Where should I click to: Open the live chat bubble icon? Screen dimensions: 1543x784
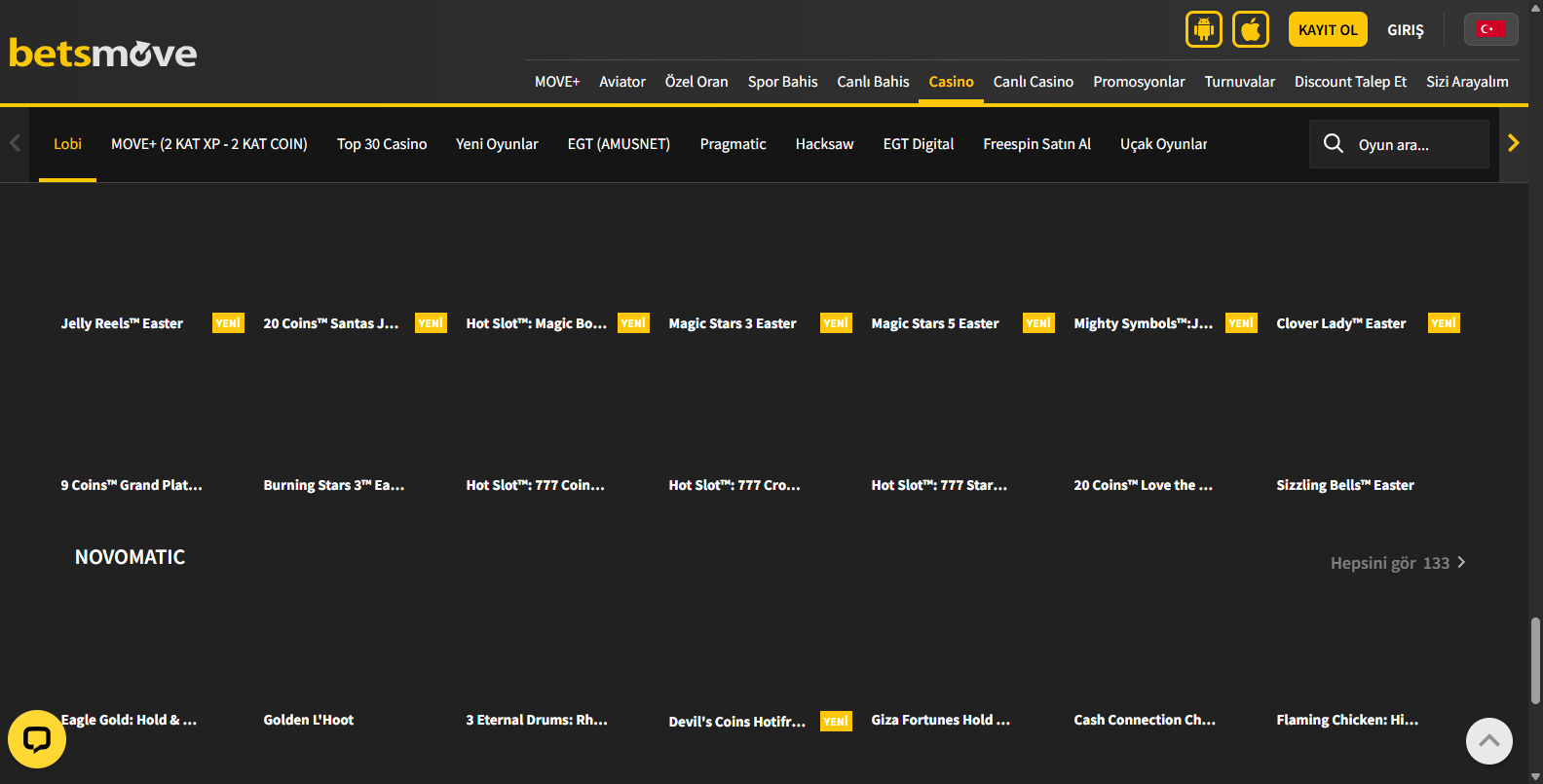tap(37, 739)
